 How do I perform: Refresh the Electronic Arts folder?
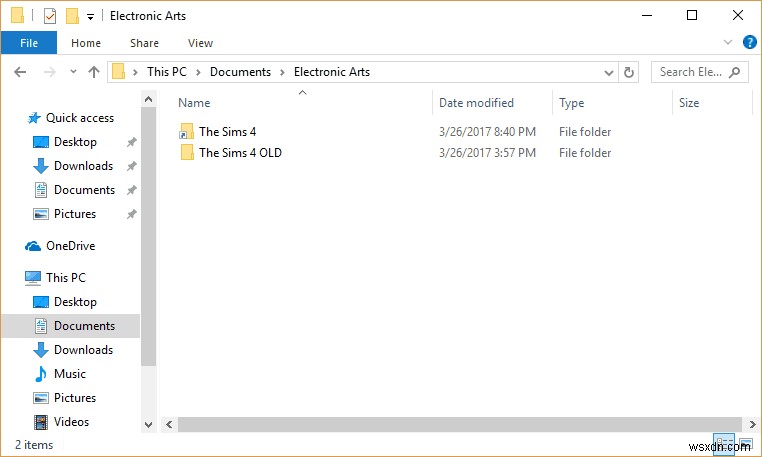pos(628,72)
